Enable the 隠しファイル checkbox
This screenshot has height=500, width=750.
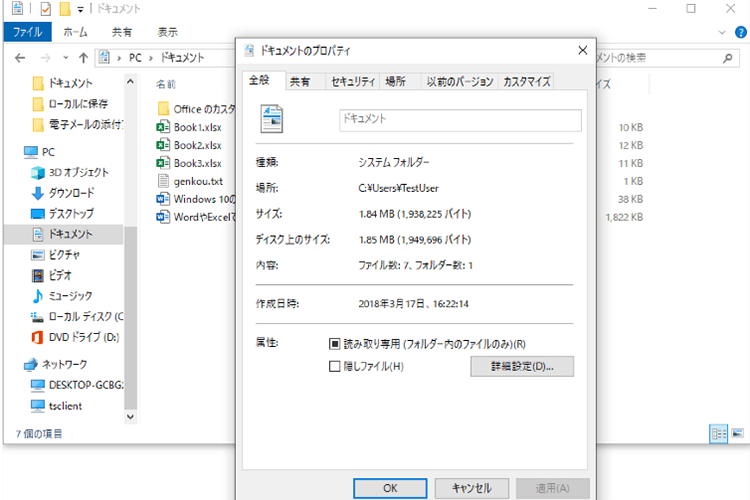334,366
